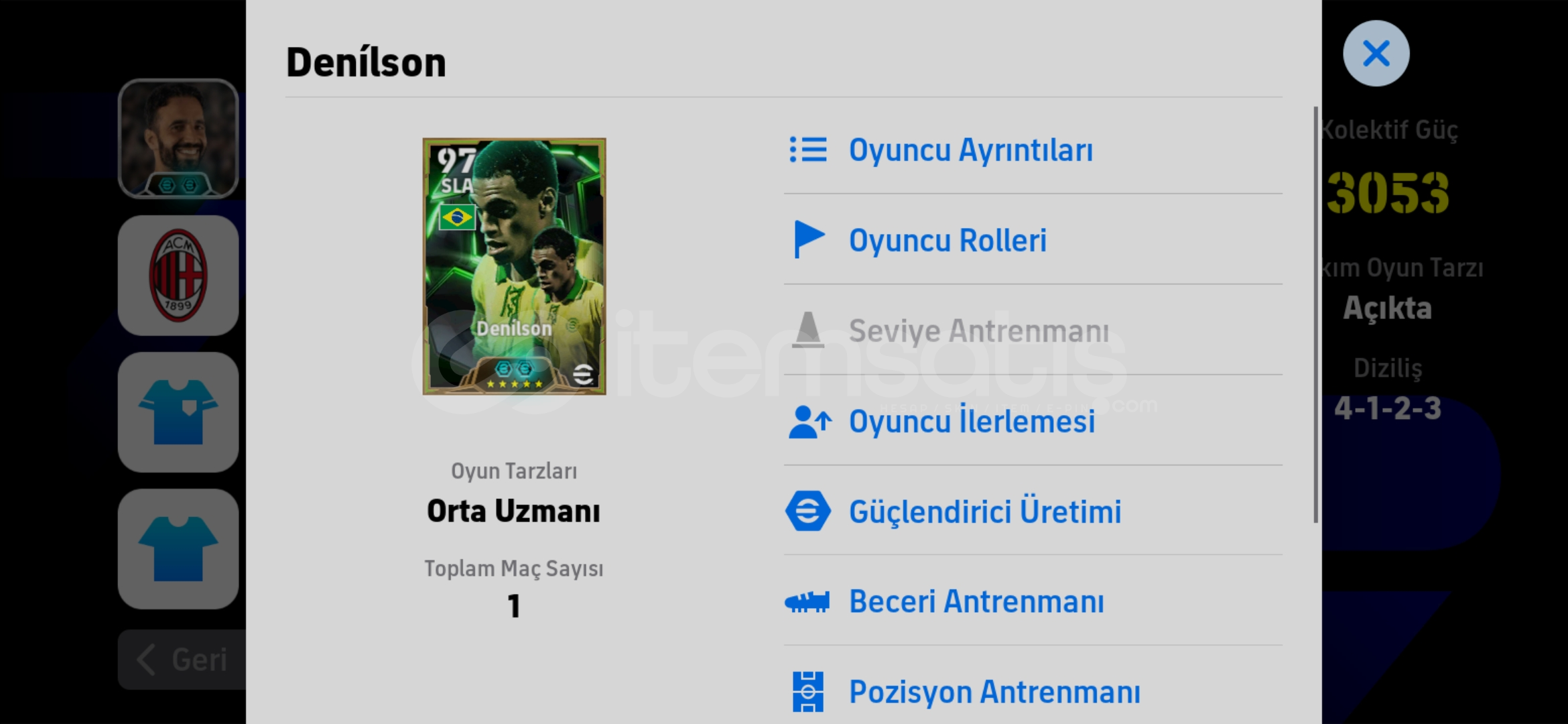Select the plain blue jersey icon
Viewport: 1568px width, 724px height.
pyautogui.click(x=178, y=549)
